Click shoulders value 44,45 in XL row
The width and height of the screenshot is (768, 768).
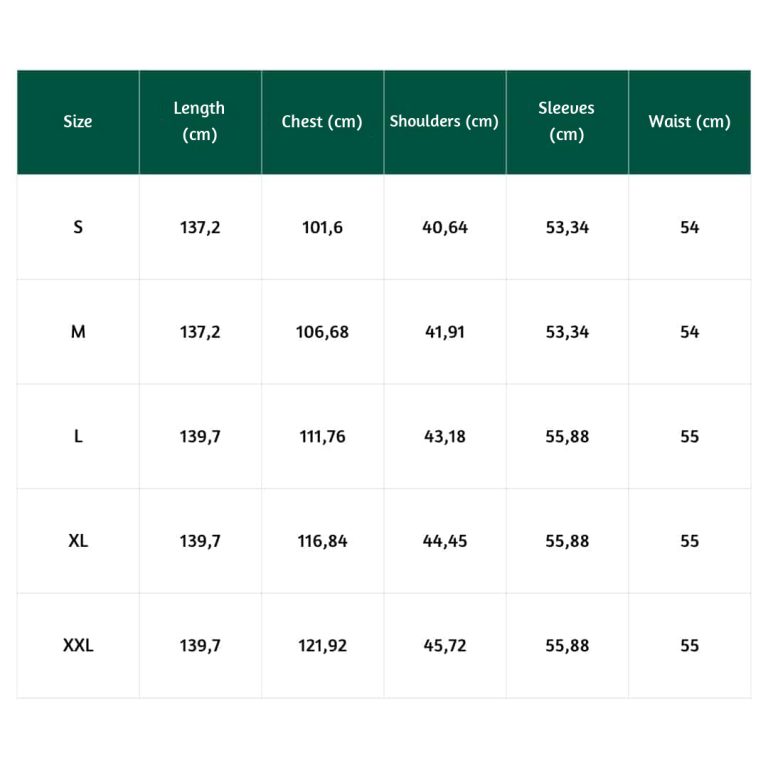(445, 541)
